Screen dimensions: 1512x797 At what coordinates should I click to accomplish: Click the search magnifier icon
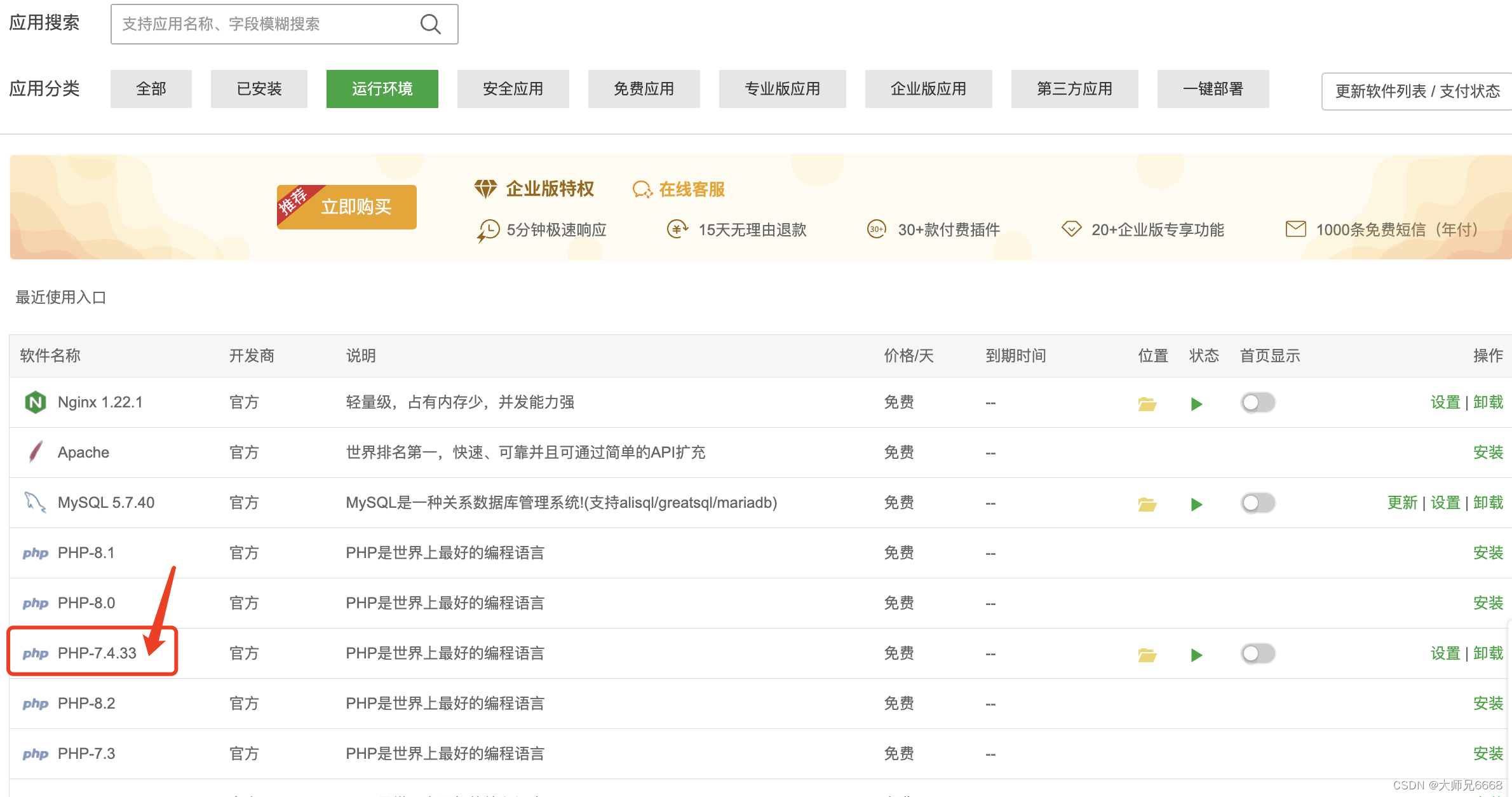click(x=431, y=24)
